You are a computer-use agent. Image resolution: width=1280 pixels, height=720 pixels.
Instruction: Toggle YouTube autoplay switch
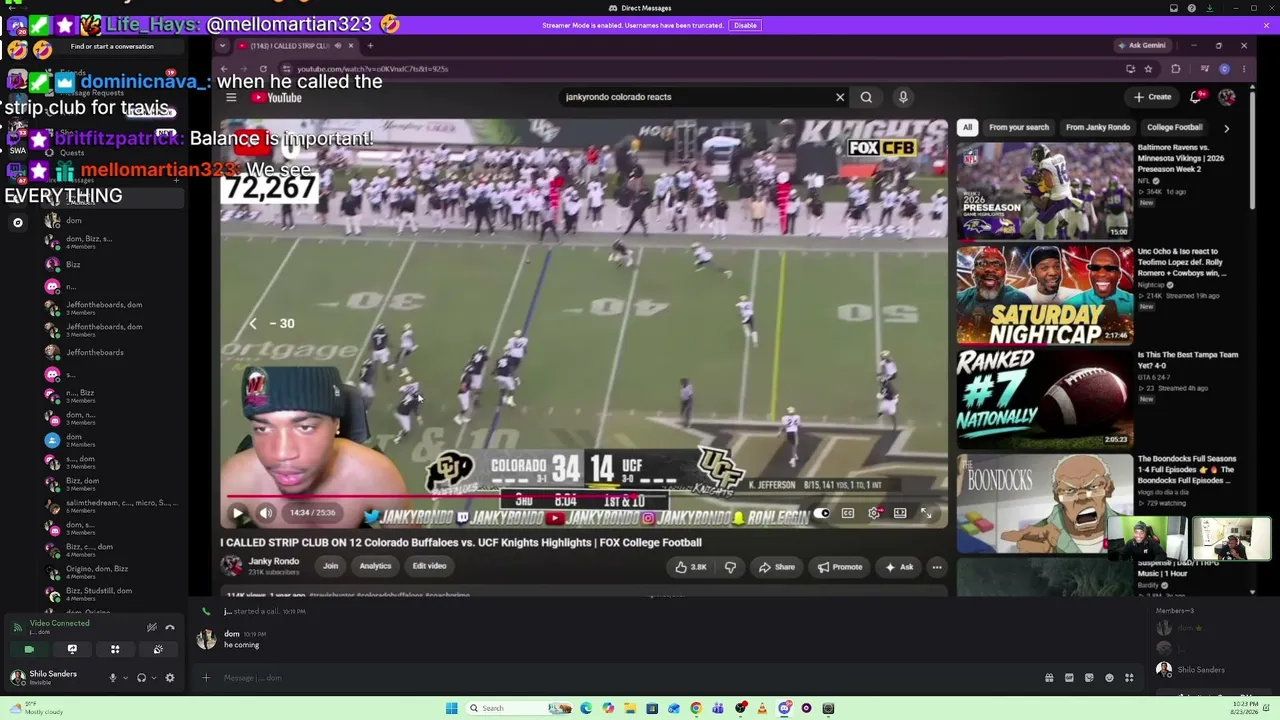coord(821,513)
